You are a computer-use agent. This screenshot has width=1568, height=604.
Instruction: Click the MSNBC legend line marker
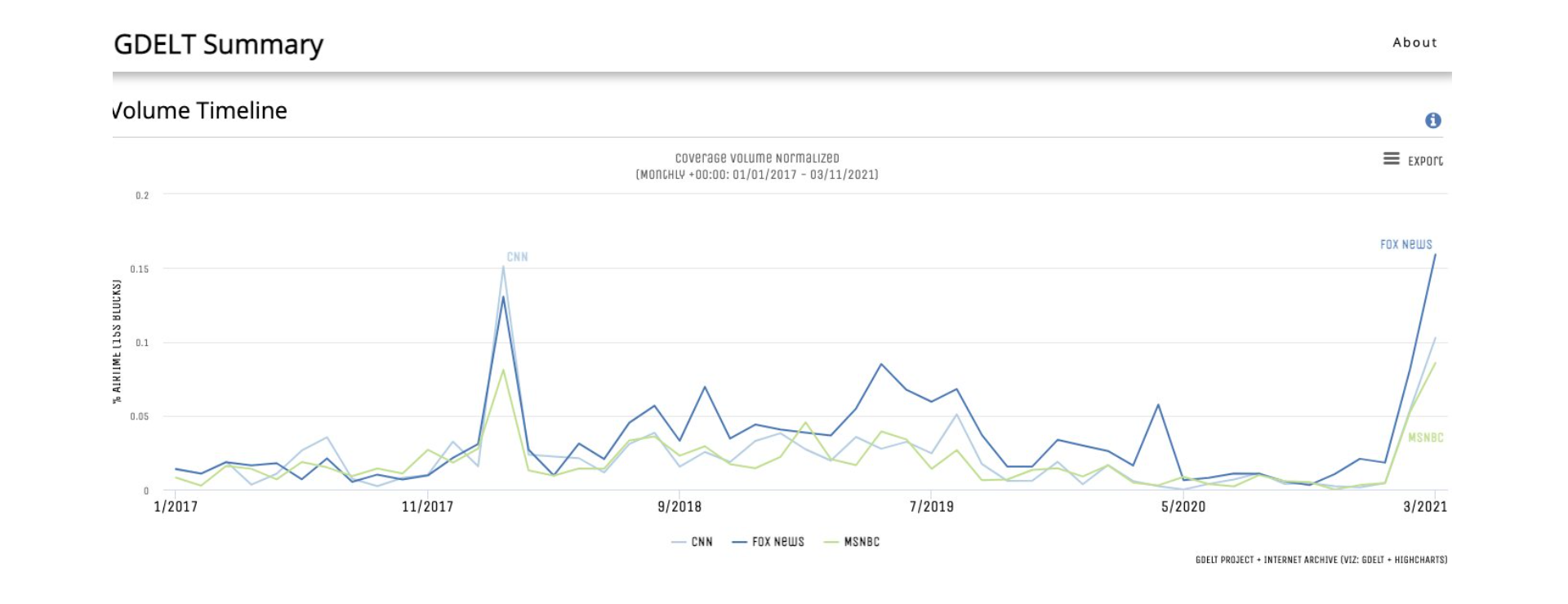click(831, 542)
